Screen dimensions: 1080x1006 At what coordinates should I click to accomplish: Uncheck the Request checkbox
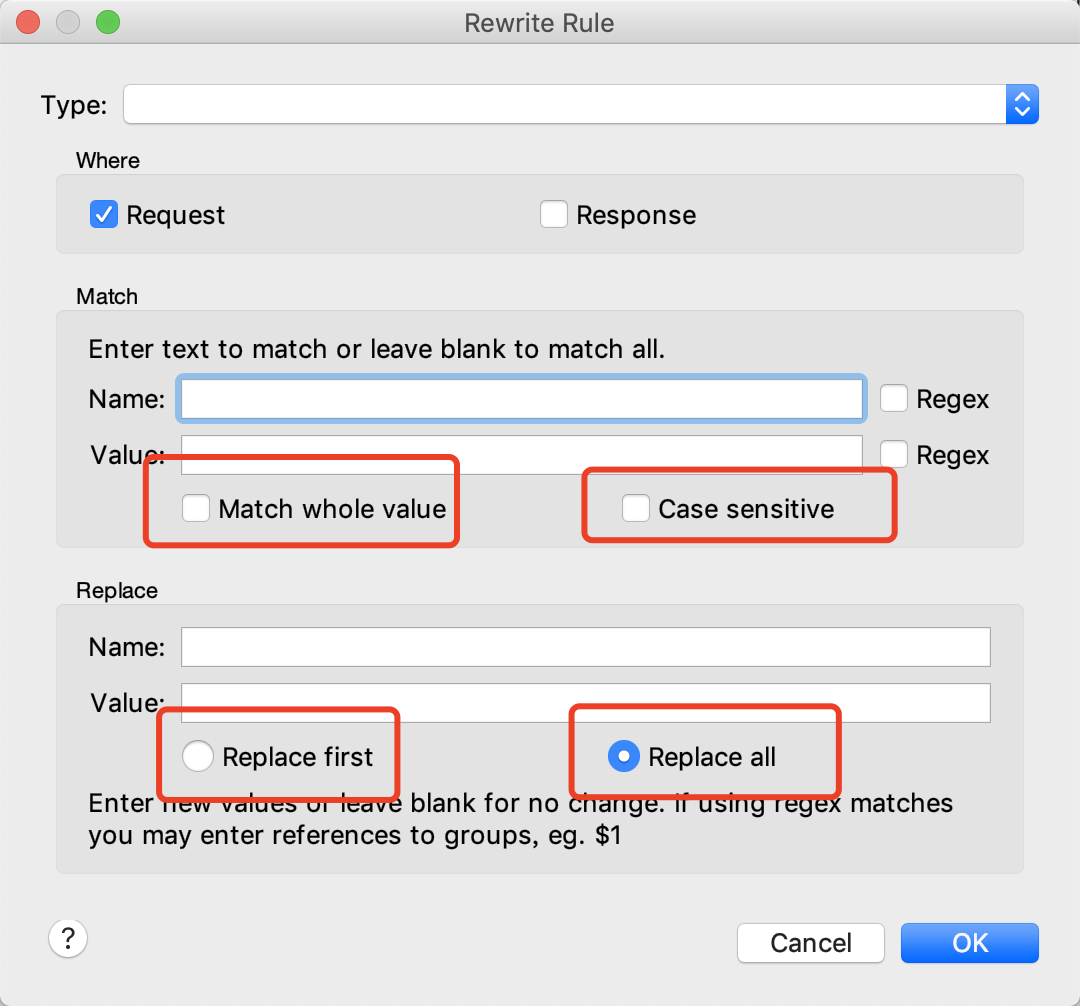pos(104,215)
